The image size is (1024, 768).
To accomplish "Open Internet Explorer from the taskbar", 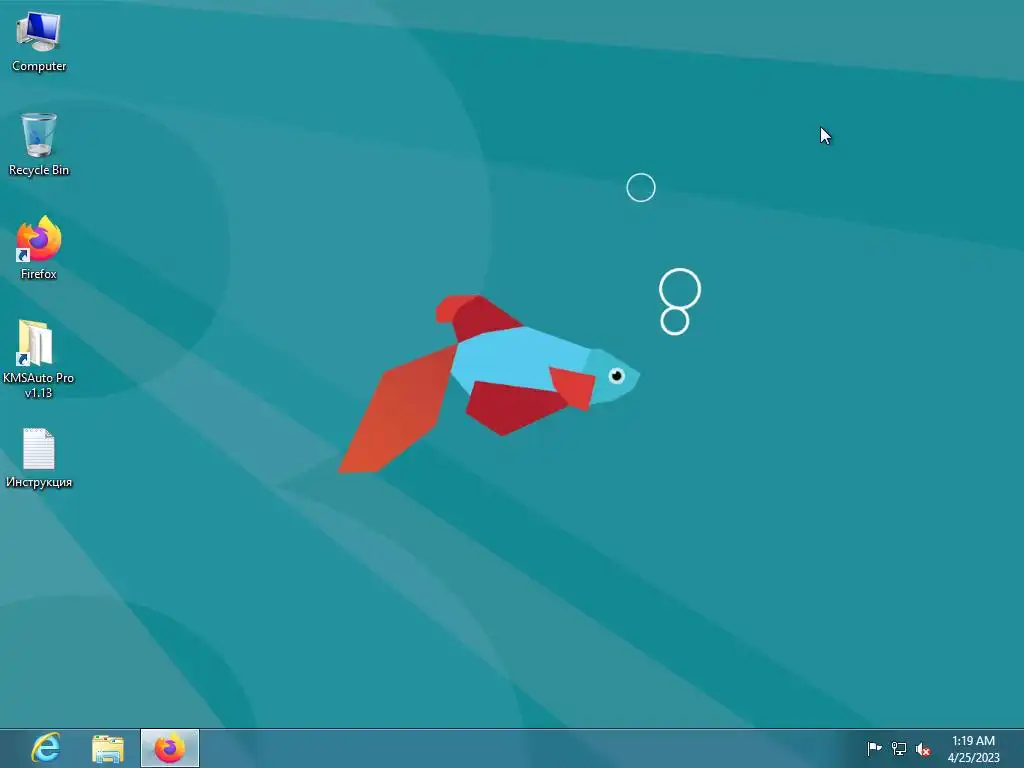I will pyautogui.click(x=46, y=748).
